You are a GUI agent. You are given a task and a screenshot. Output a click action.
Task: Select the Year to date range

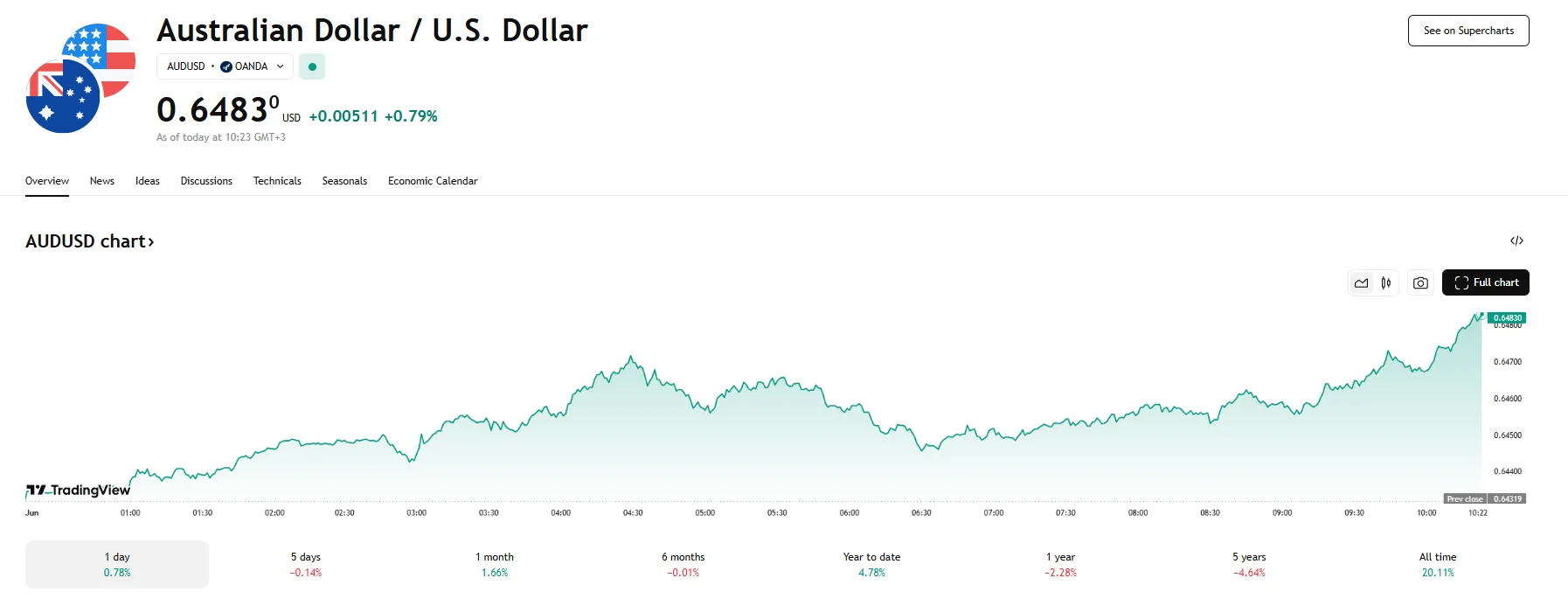[x=871, y=564]
